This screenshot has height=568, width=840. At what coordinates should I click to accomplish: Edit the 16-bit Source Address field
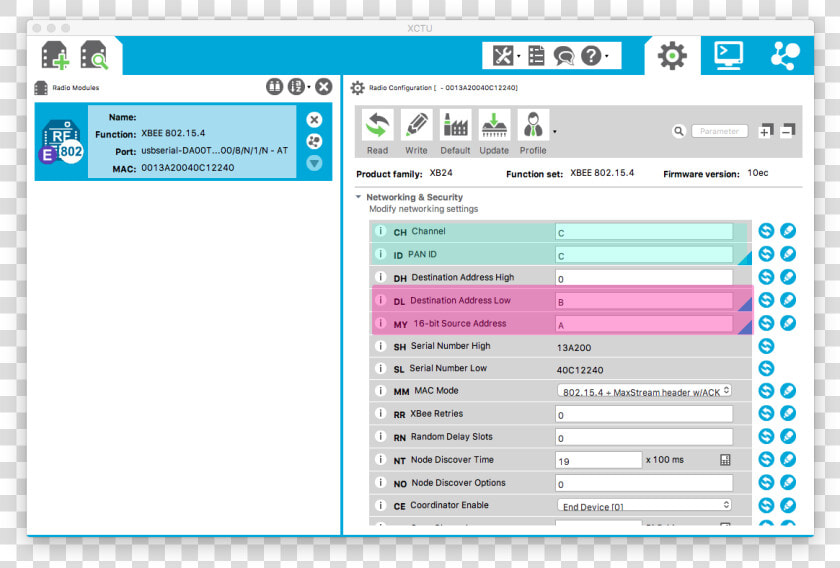[x=644, y=324]
